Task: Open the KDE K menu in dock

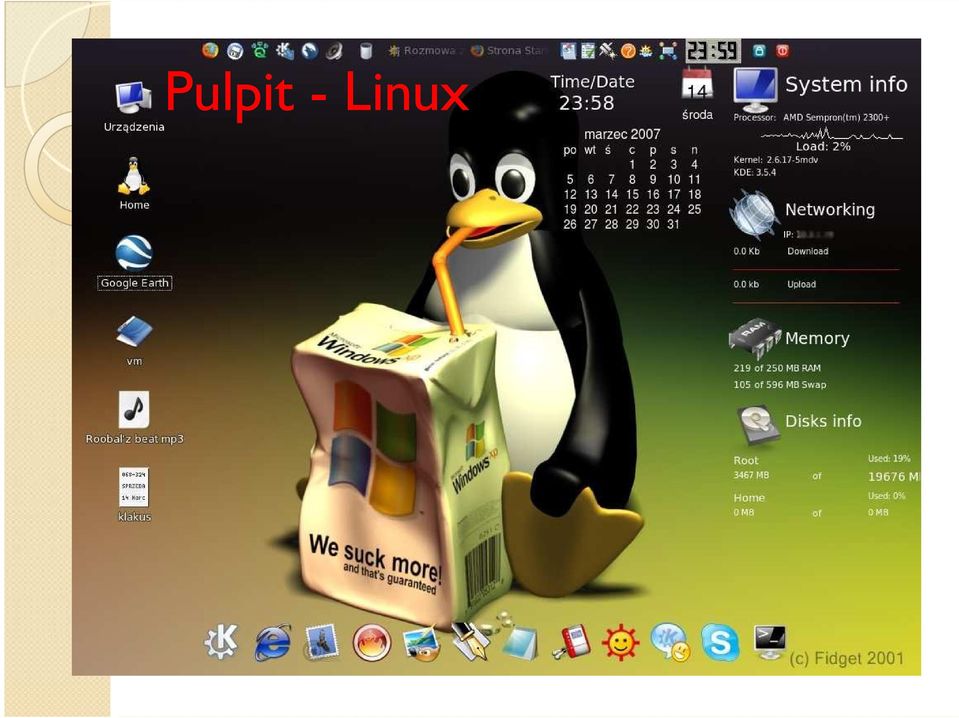Action: (x=221, y=642)
